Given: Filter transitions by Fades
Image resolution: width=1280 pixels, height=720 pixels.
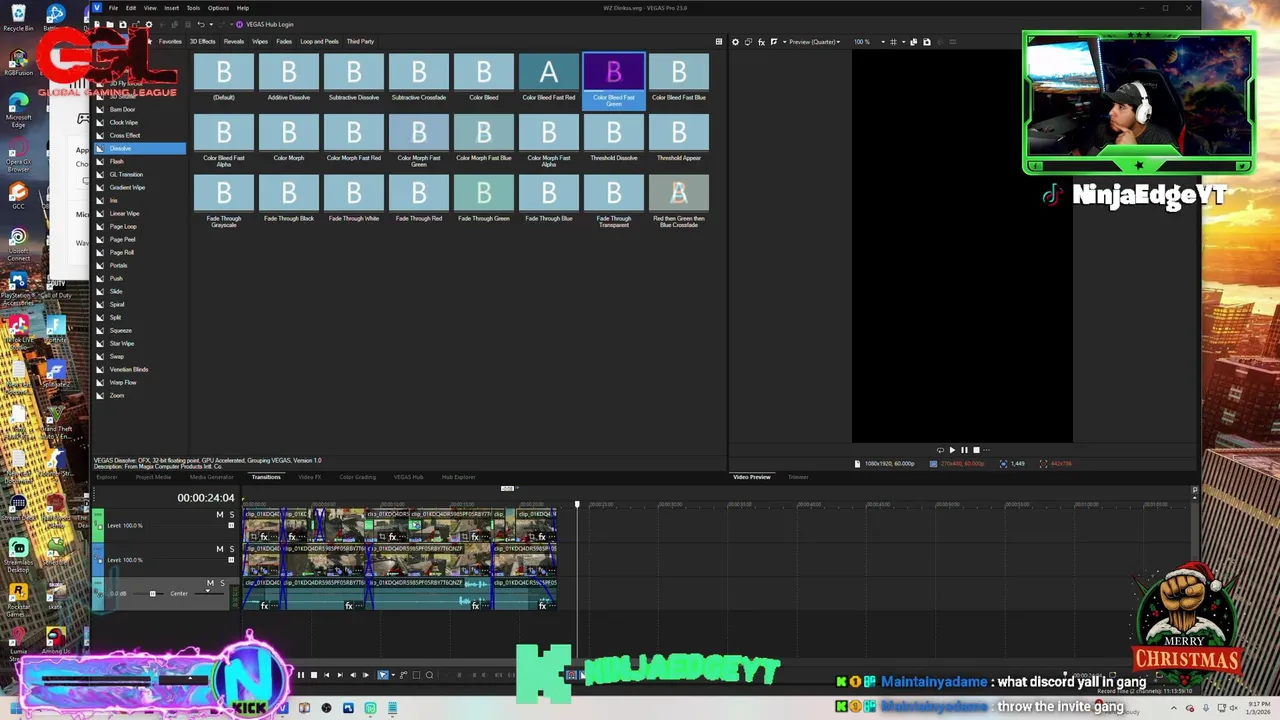Looking at the screenshot, I should (284, 42).
